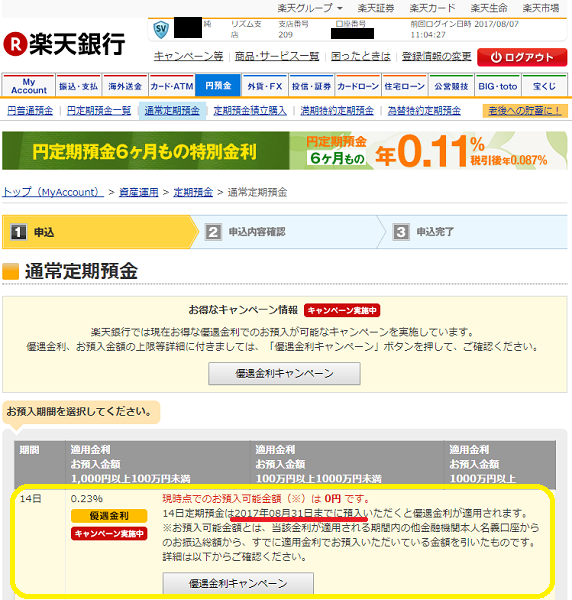Open the 楽天カード link
This screenshot has width=572, height=600.
[432, 8]
